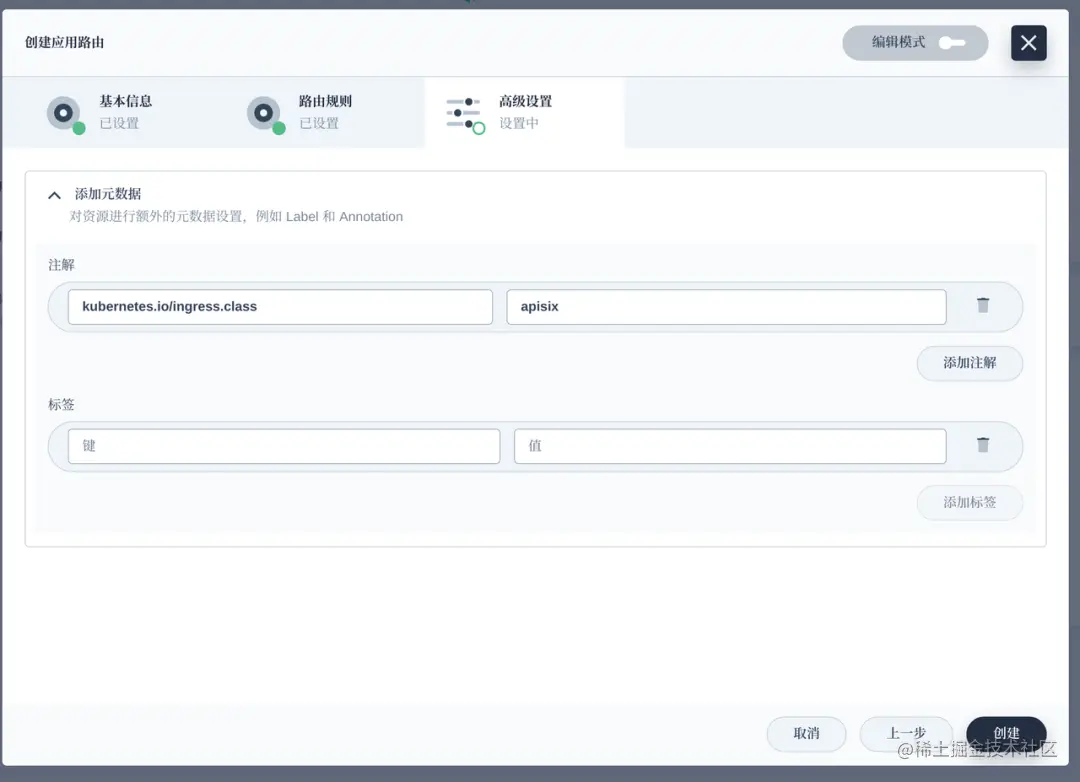This screenshot has width=1080, height=782.
Task: Delete the empty label row
Action: tap(983, 445)
